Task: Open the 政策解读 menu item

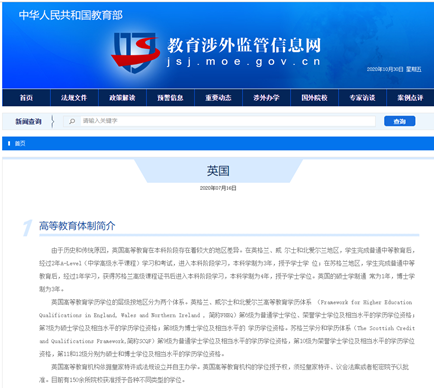Action: (x=122, y=98)
